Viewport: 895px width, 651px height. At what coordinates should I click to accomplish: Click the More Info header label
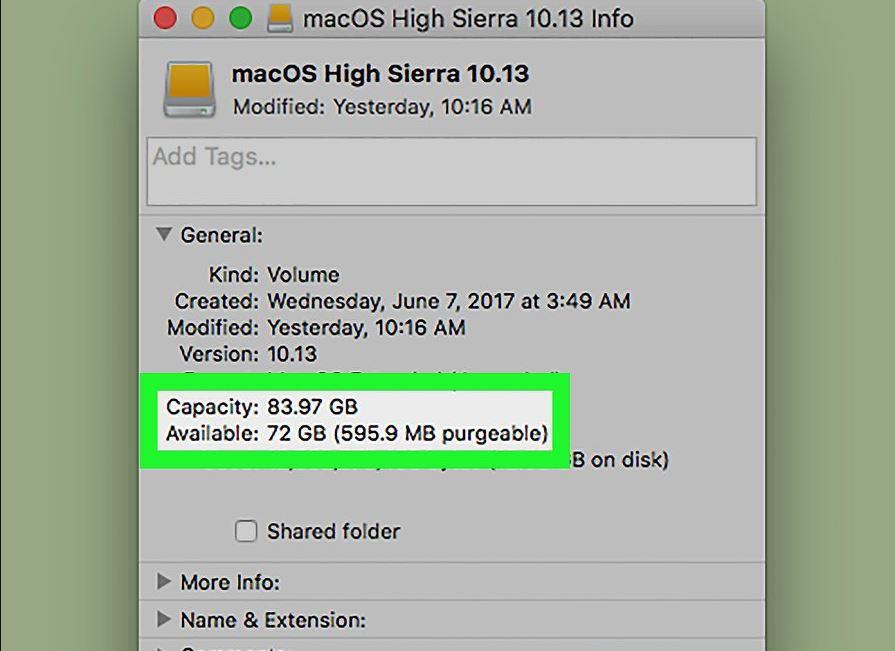(x=230, y=583)
